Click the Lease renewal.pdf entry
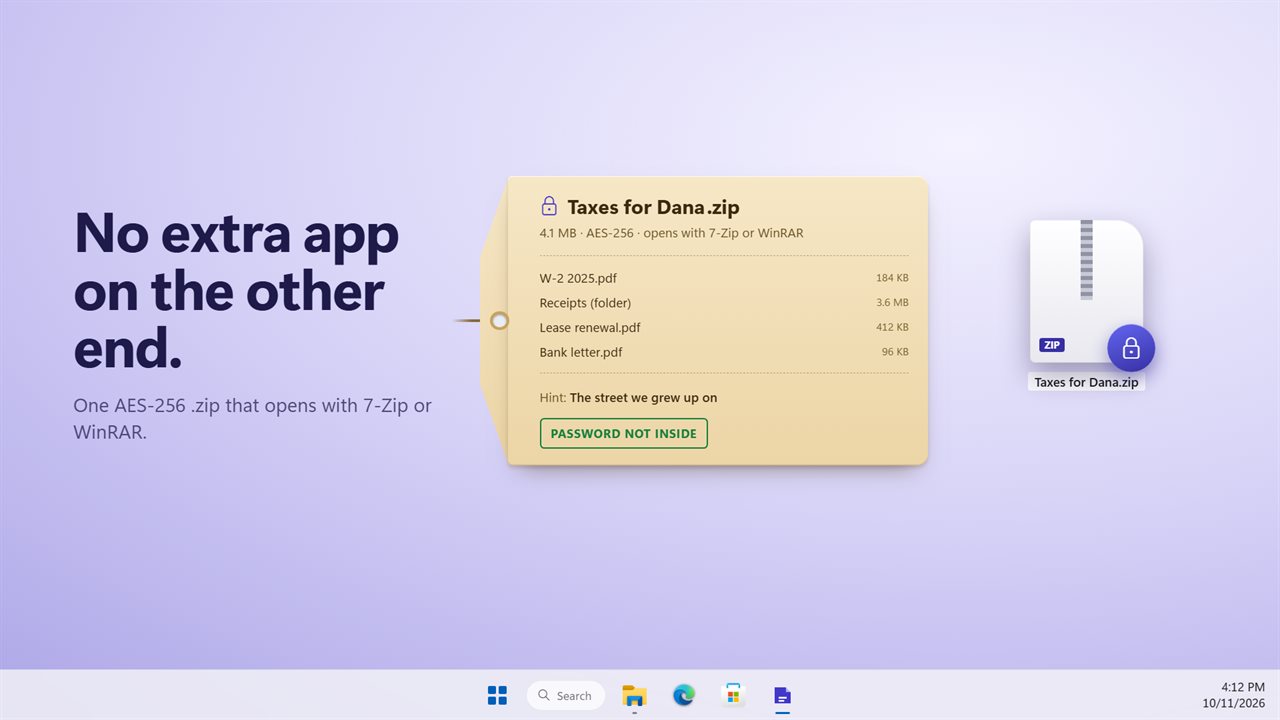Image resolution: width=1280 pixels, height=720 pixels. [x=724, y=327]
